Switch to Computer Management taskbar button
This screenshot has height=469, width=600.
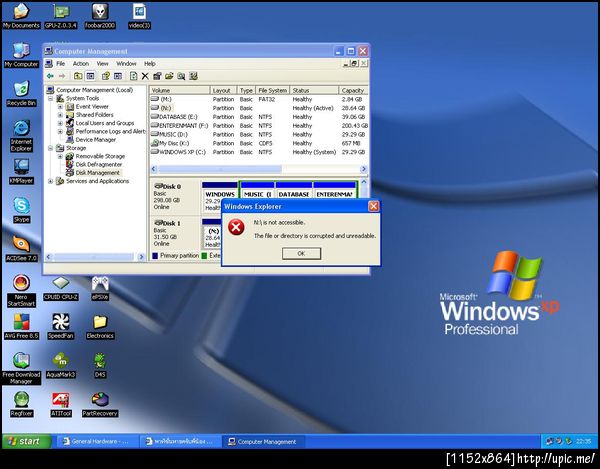coord(264,441)
